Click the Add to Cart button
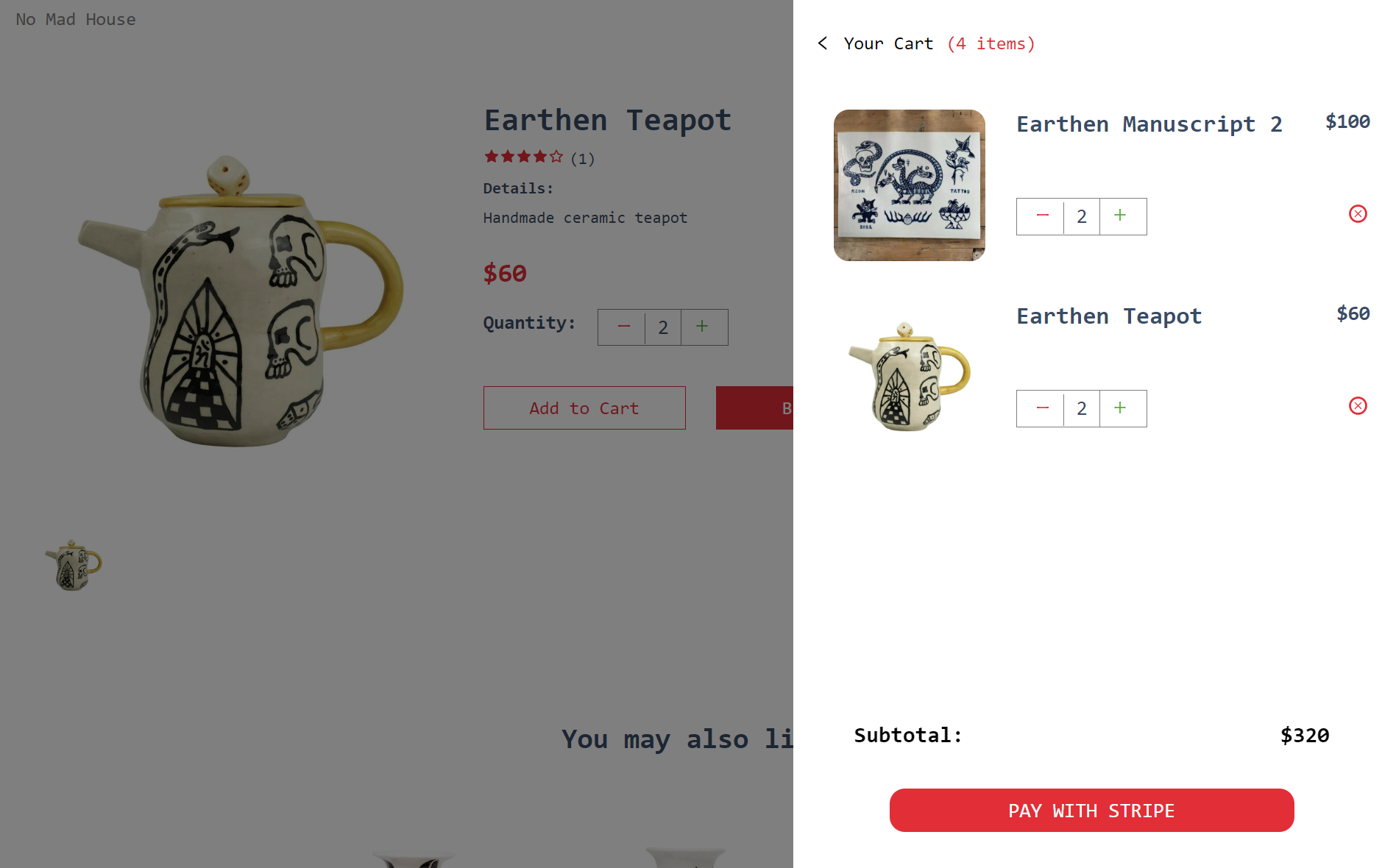 click(x=584, y=408)
